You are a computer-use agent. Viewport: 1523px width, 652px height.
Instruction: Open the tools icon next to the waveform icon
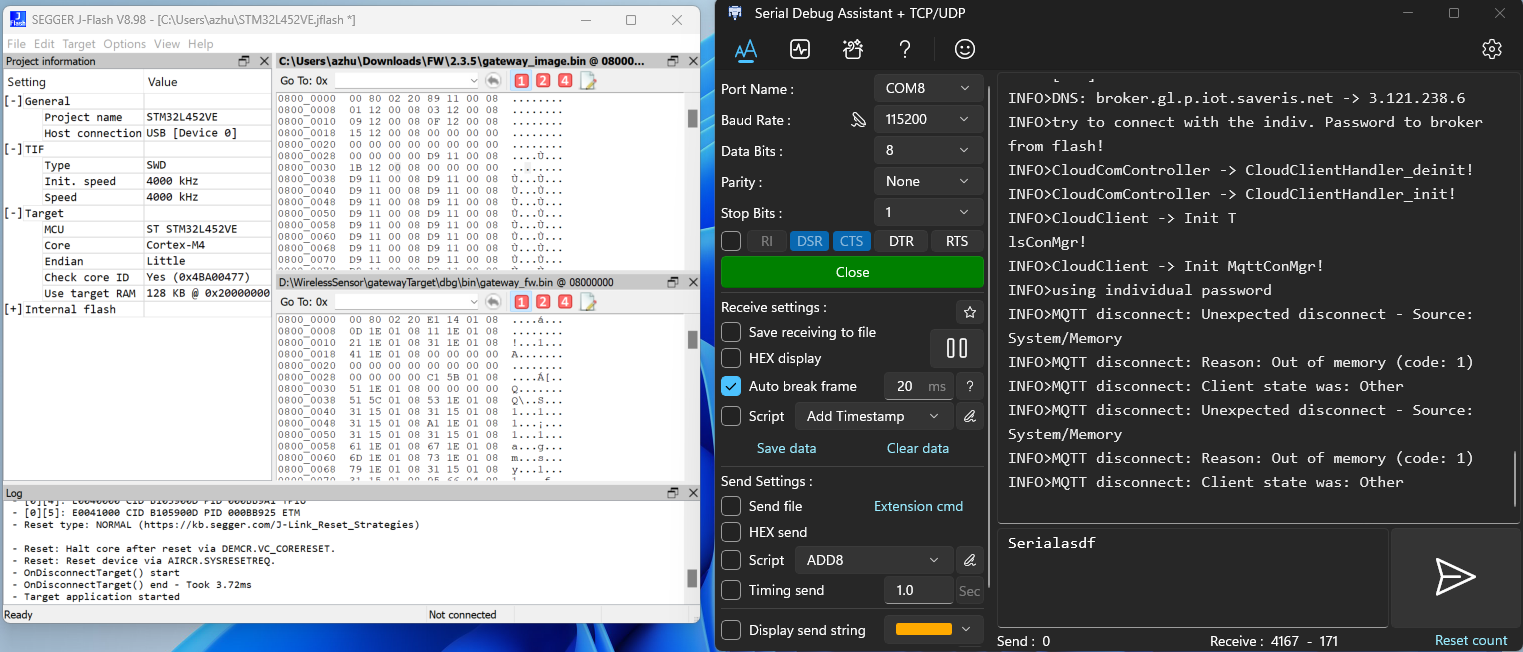[x=852, y=49]
